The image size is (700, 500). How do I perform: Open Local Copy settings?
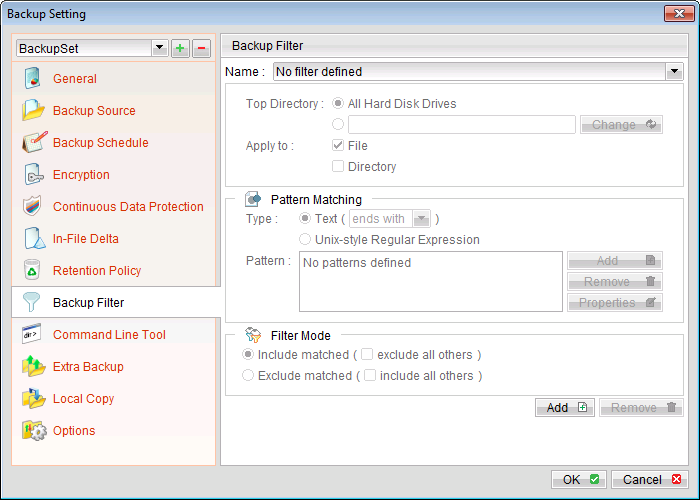(83, 399)
